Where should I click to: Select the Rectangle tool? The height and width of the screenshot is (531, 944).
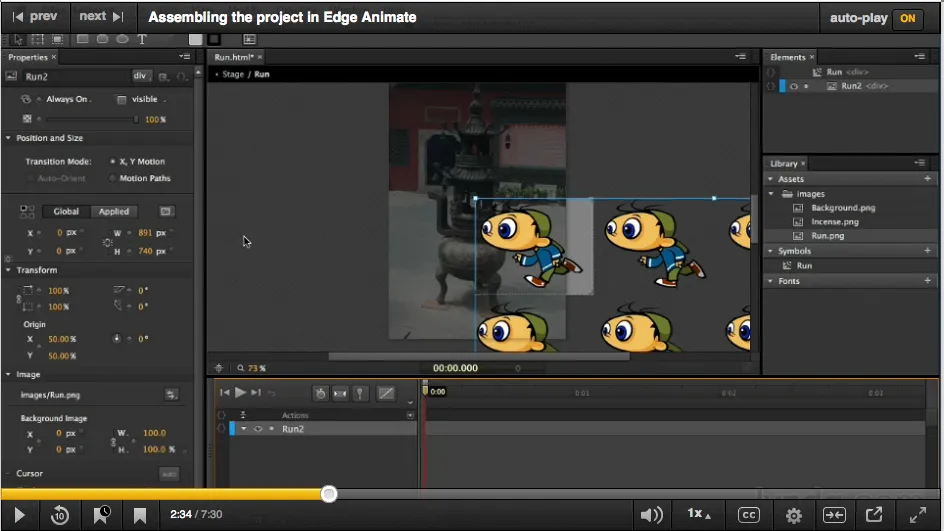coord(82,39)
